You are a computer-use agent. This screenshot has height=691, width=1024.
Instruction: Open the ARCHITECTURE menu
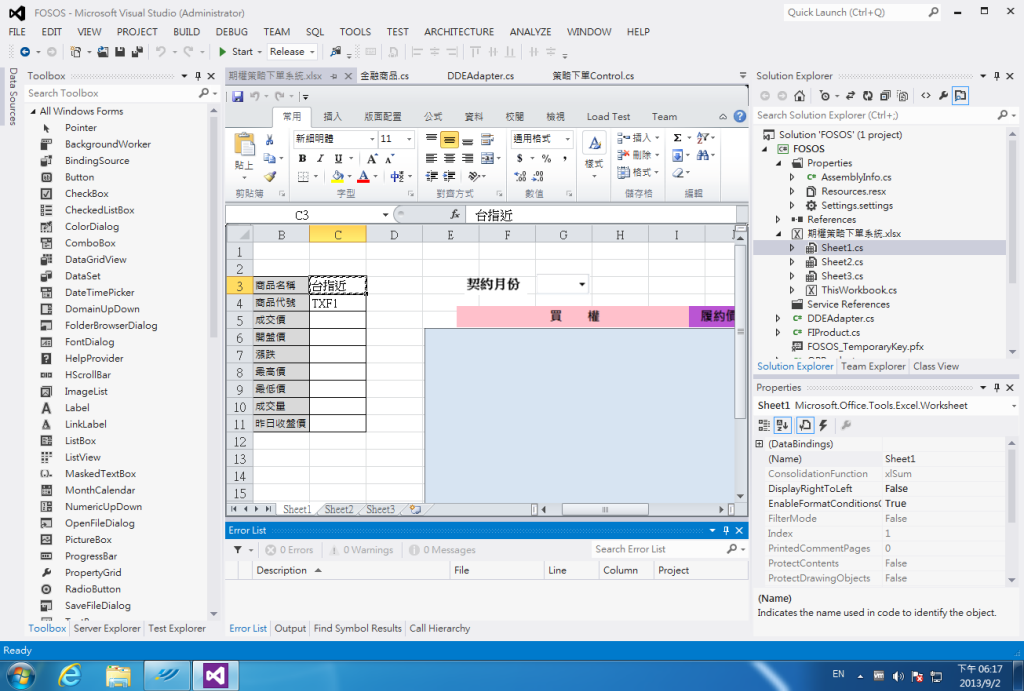459,32
